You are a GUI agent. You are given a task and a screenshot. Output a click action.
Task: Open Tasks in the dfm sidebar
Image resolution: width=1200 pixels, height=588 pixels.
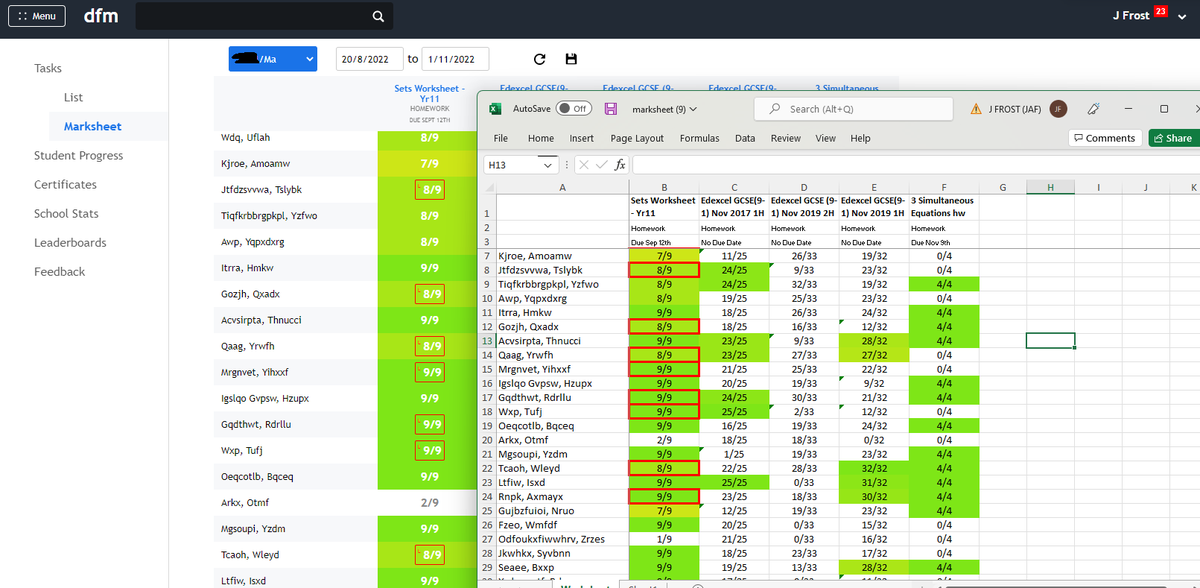click(48, 68)
